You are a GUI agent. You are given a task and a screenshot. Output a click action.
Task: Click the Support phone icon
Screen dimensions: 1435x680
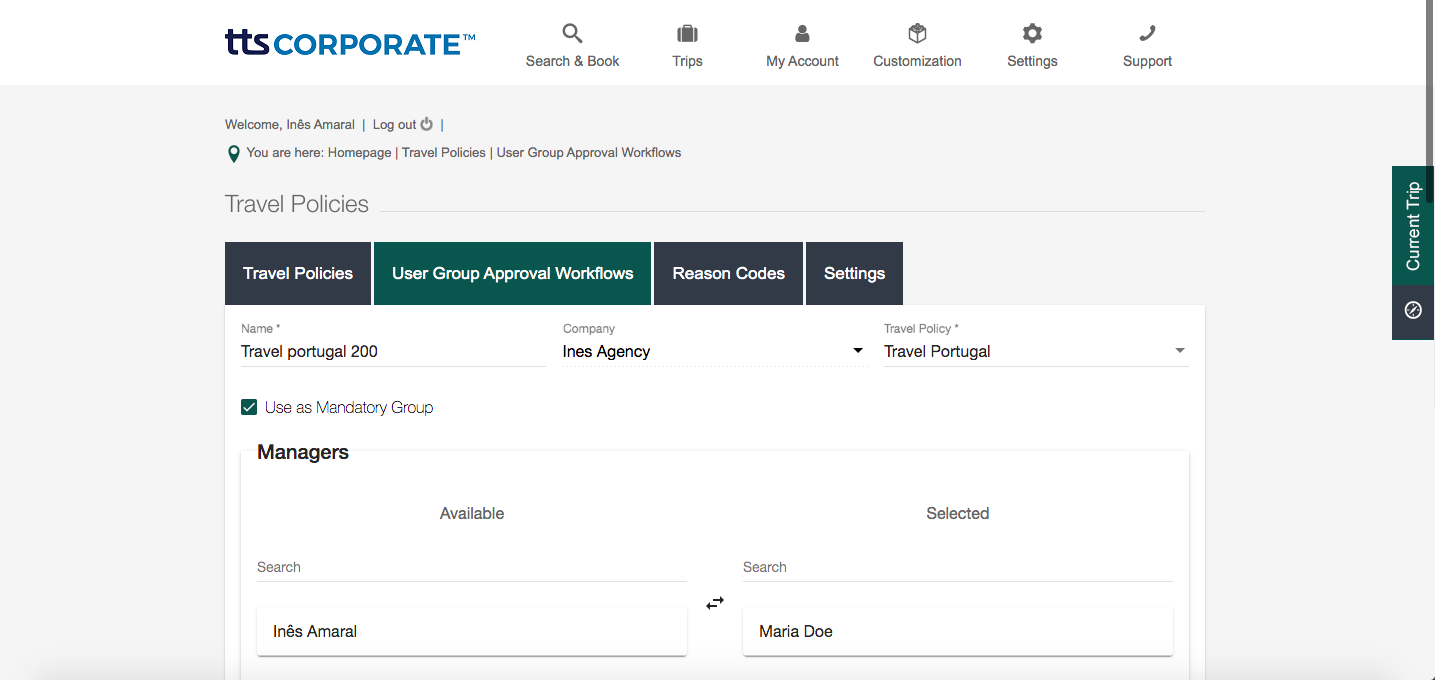tap(1147, 34)
